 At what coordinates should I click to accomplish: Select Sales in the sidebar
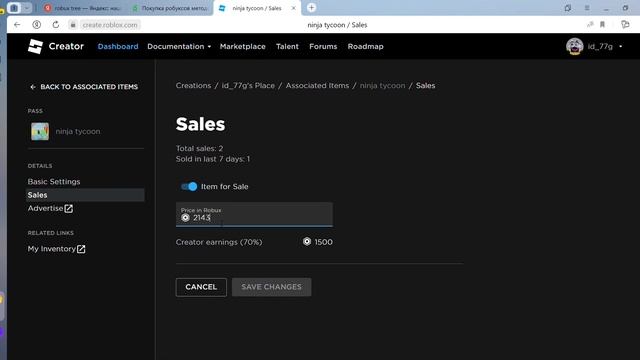point(85,195)
